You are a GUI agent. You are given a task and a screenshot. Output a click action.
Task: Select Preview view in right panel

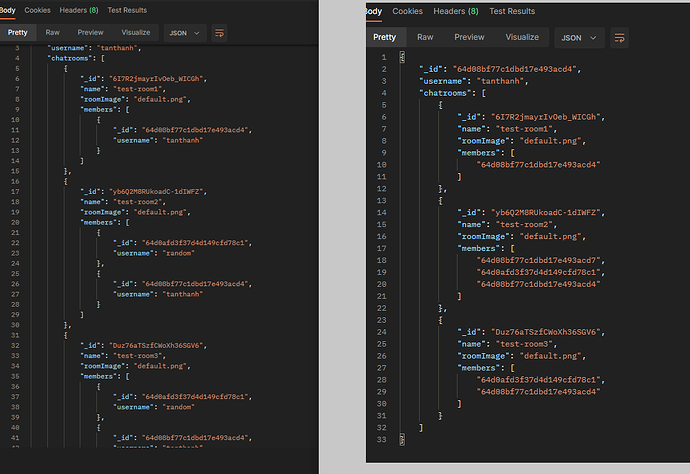(x=469, y=37)
